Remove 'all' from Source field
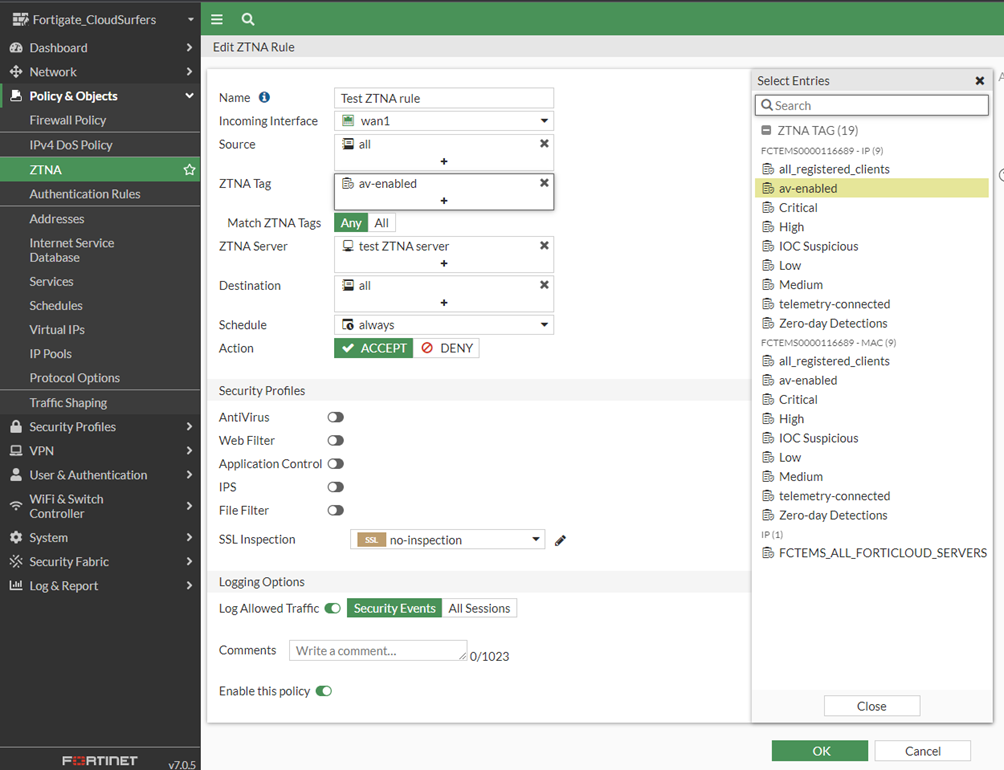This screenshot has height=770, width=1004. pyautogui.click(x=544, y=143)
